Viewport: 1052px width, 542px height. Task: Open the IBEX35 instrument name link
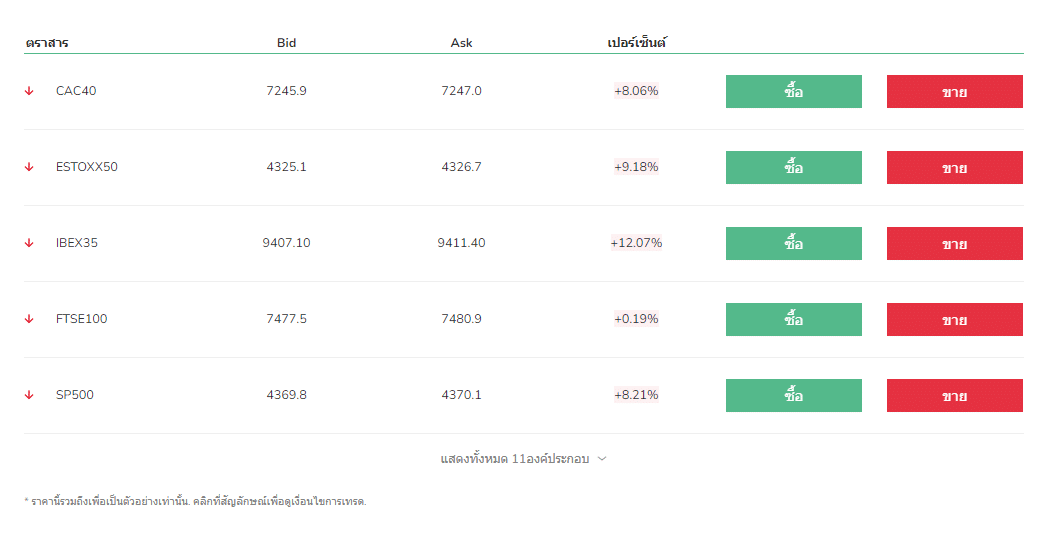(x=77, y=243)
